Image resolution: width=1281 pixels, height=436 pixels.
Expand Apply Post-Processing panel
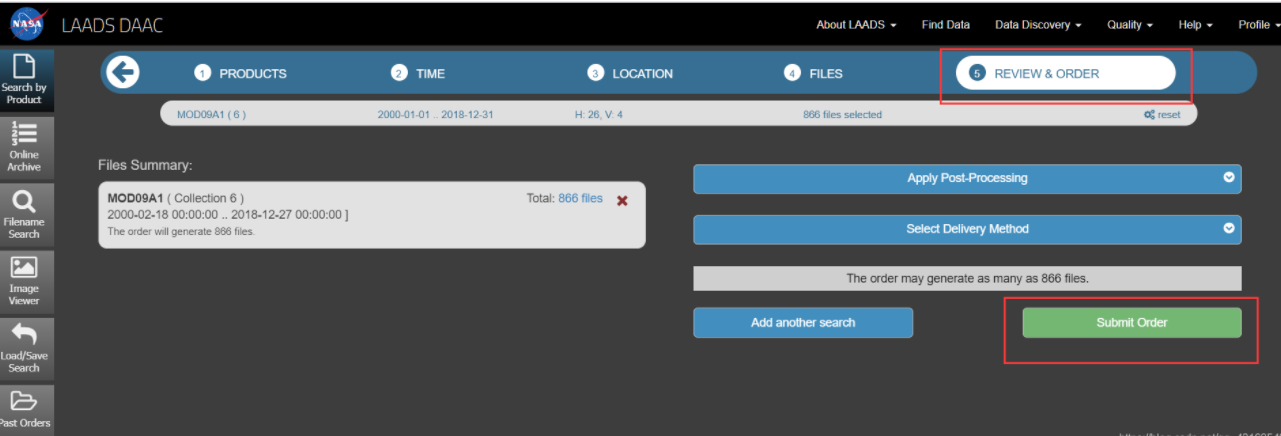967,178
